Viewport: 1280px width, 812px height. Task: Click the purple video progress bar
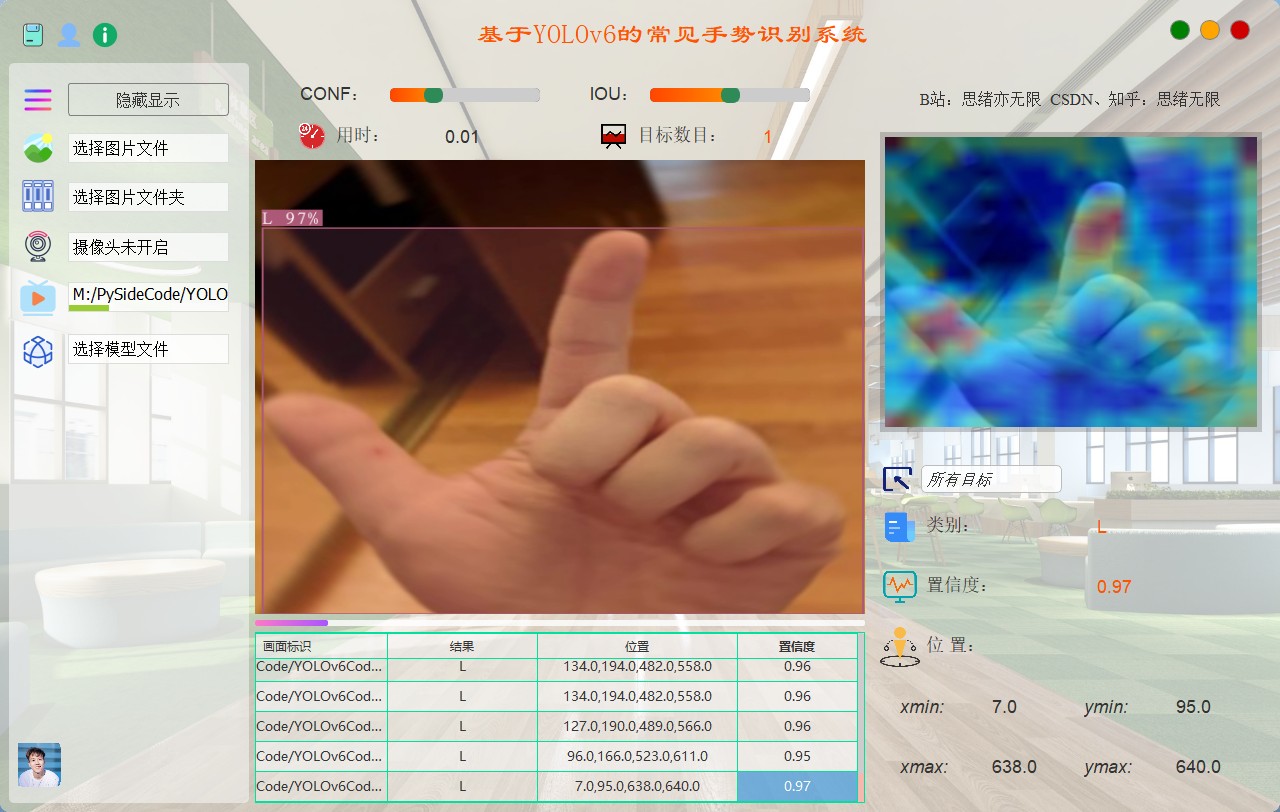[x=559, y=623]
